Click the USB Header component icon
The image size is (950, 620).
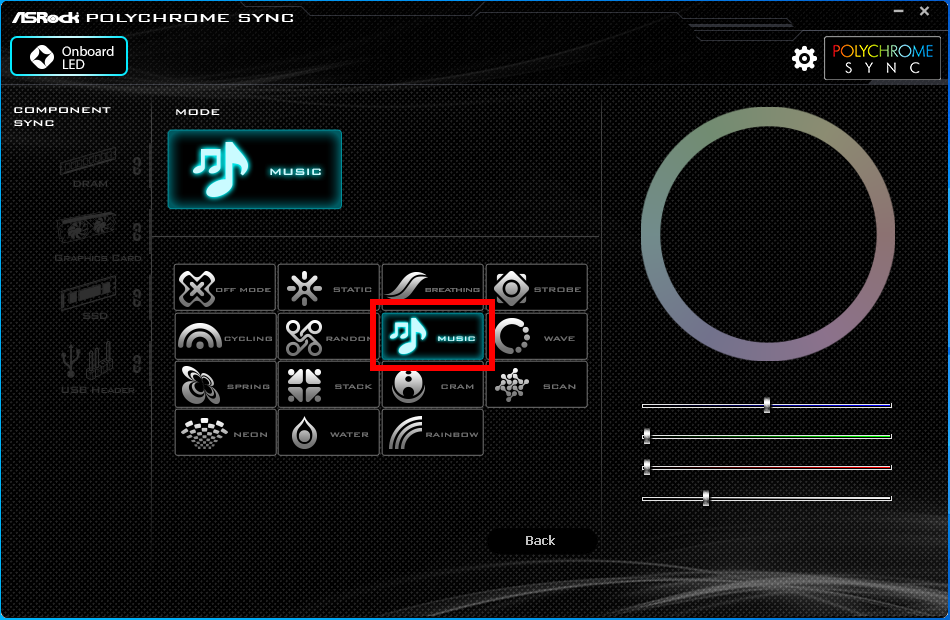88,360
